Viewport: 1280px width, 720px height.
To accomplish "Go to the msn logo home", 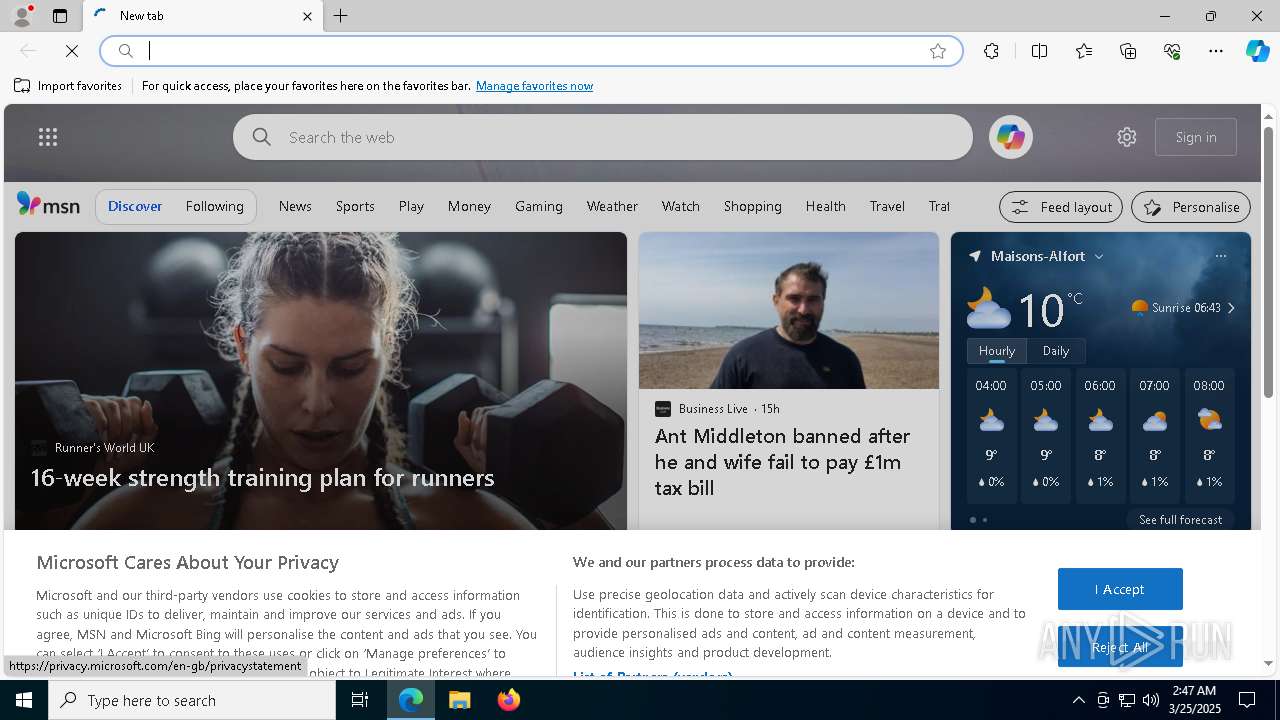I will point(48,205).
